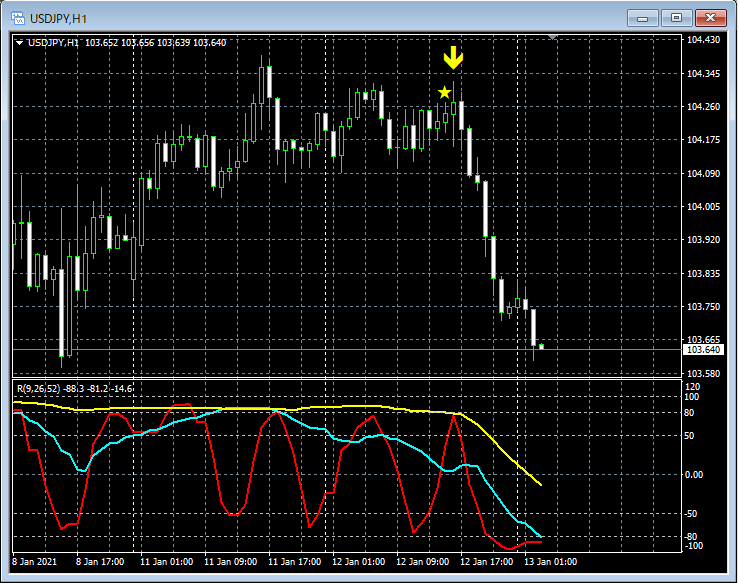Click the 104.430 price scale label

pyautogui.click(x=704, y=40)
